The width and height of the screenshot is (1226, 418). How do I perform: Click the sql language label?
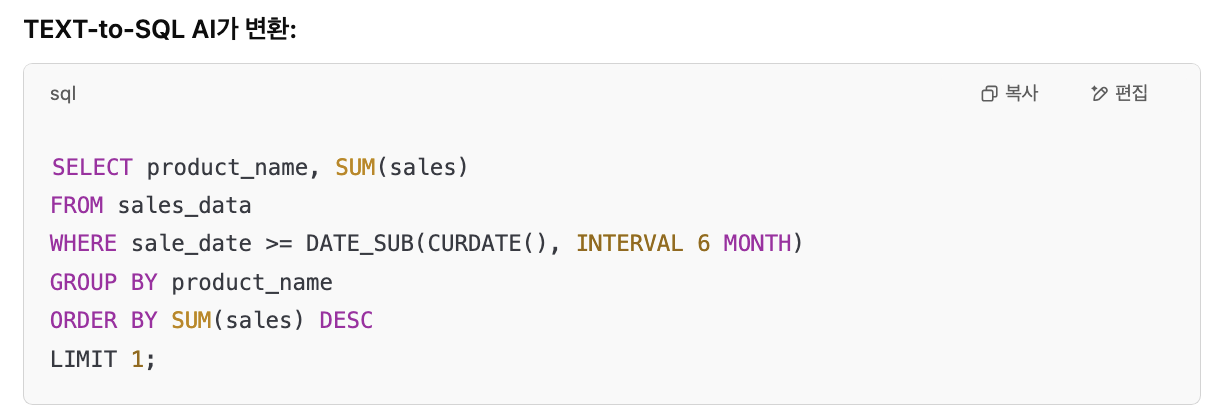[x=63, y=94]
